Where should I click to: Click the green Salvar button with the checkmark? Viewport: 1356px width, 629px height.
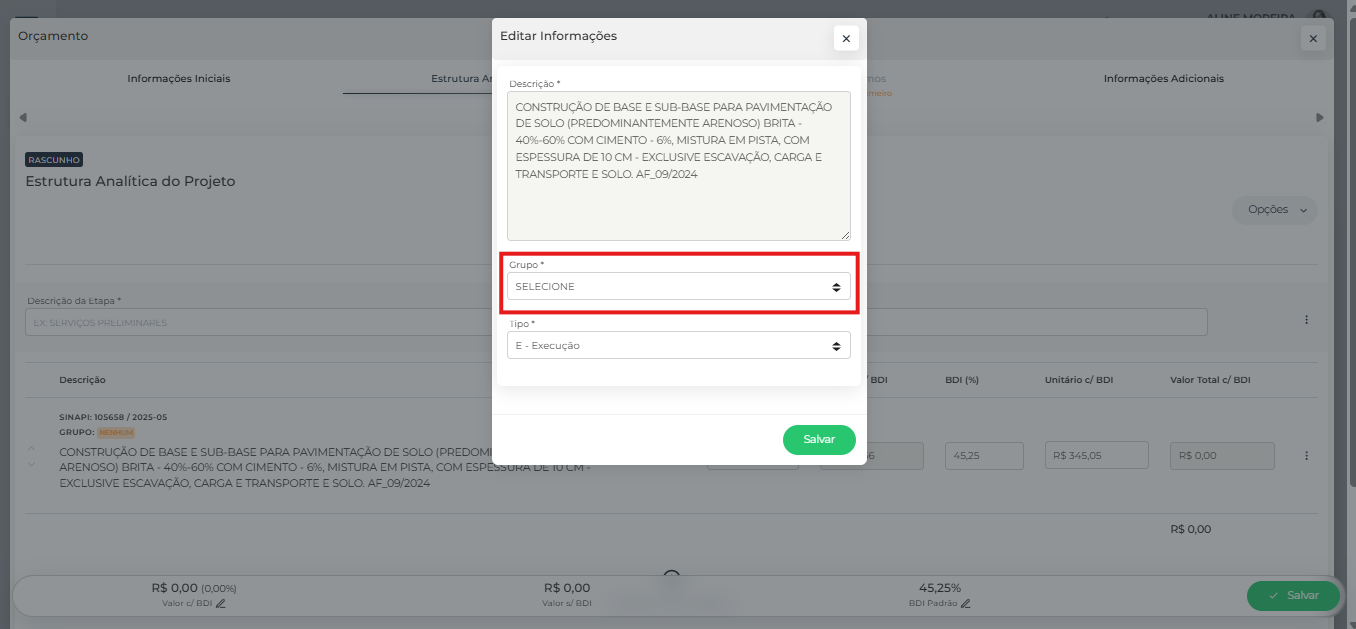(x=1292, y=595)
